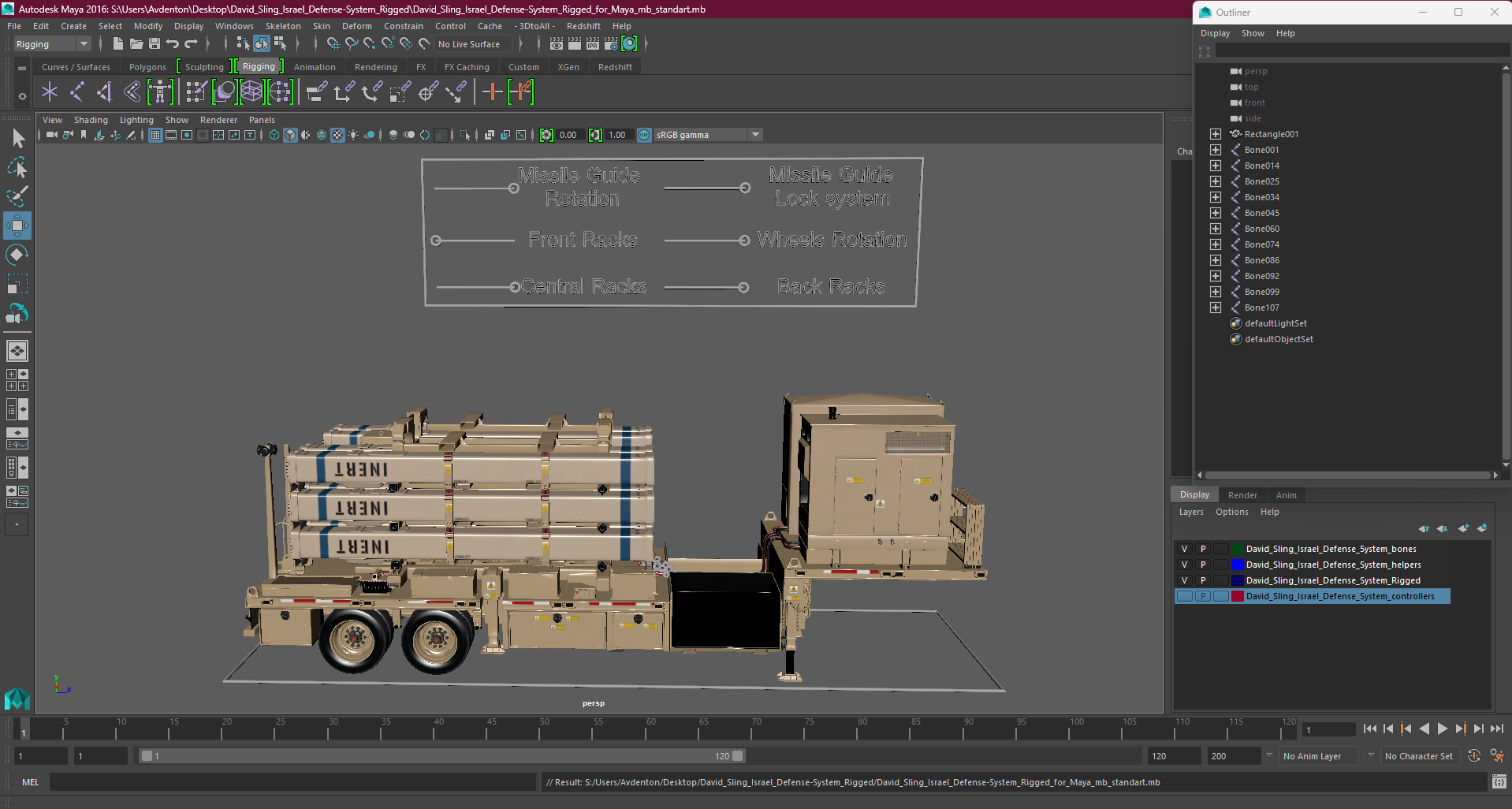Click the viewport Smooth shade all icon
Screen dimensions: 1512x809
pos(290,135)
